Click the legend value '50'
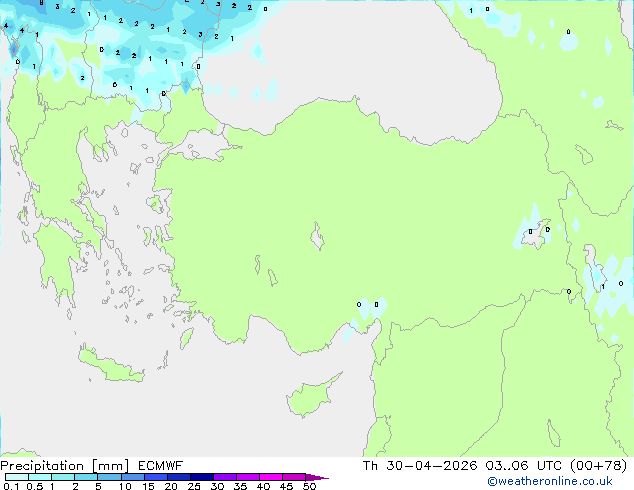634x490 pixels. (x=309, y=486)
